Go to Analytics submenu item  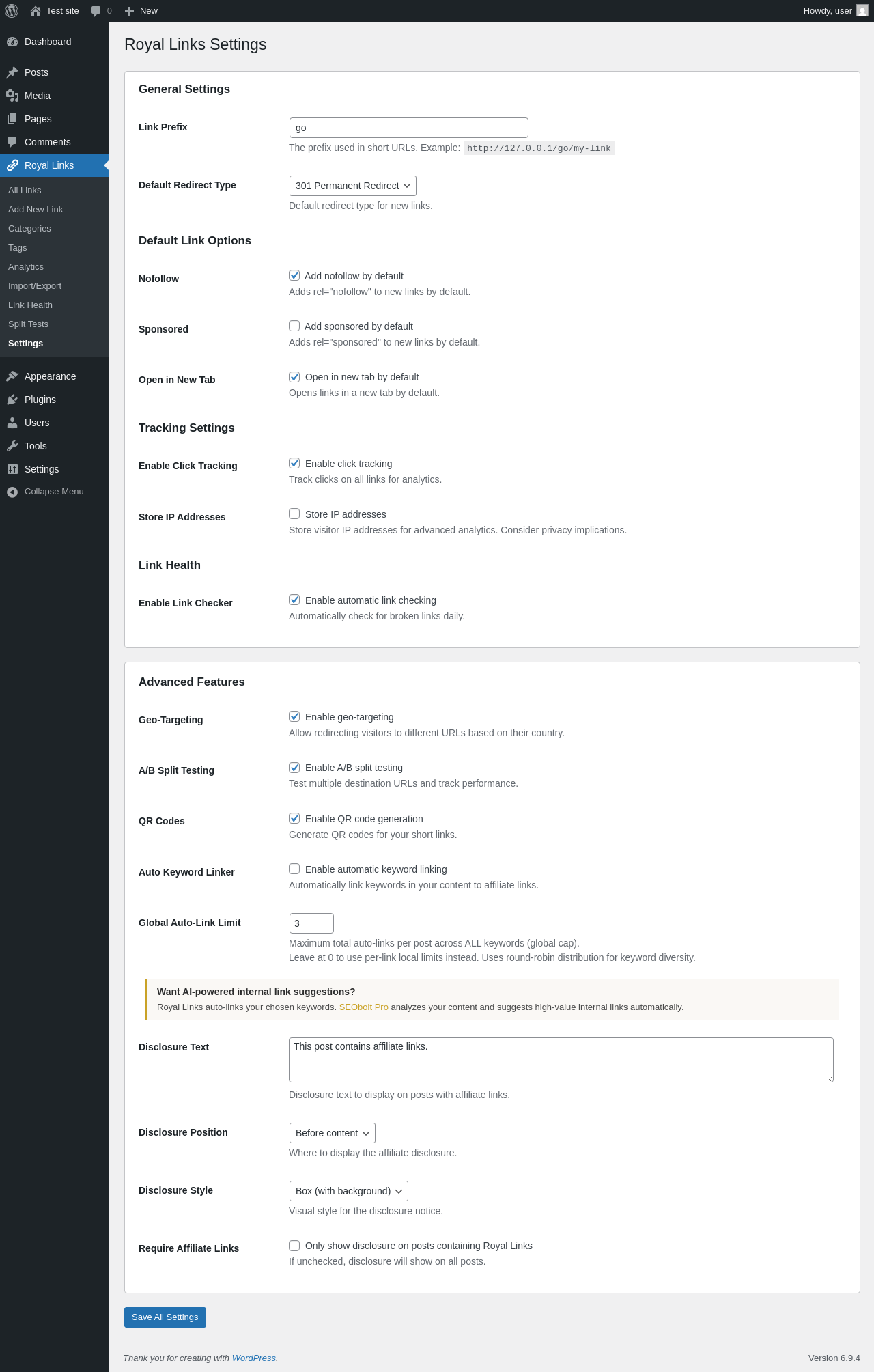click(26, 267)
